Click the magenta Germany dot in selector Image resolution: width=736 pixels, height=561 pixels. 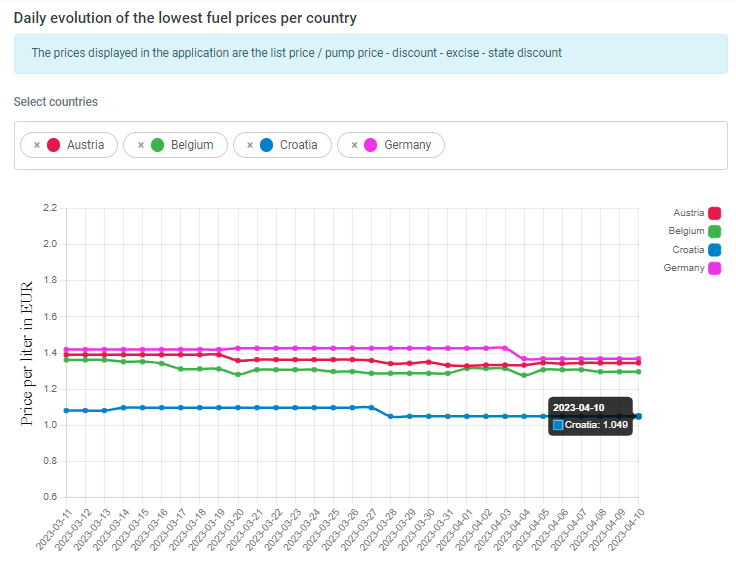pos(371,145)
